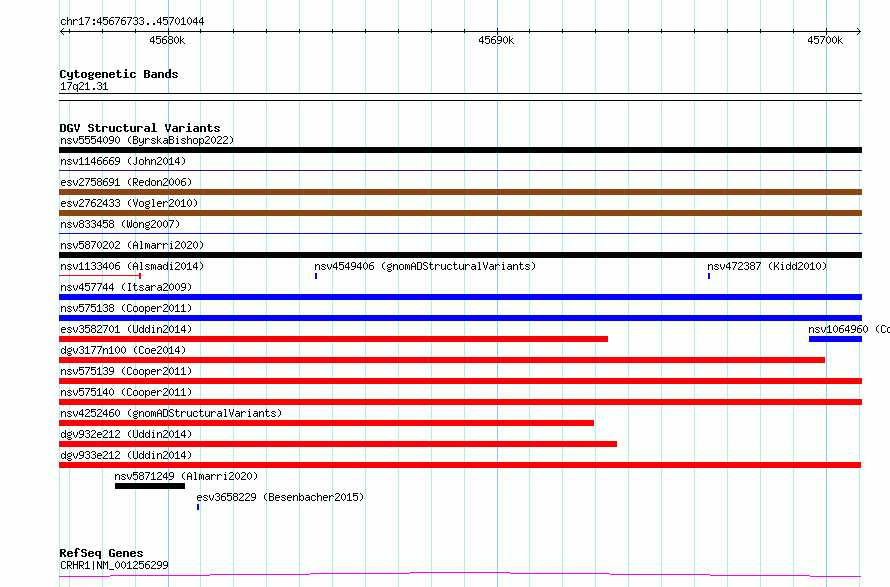Open CRHR1|NM_001256299 gene label

coord(114,565)
